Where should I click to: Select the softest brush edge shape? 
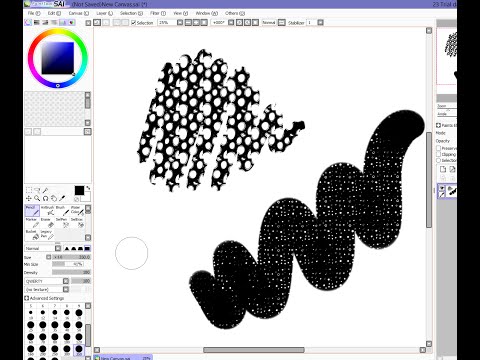66,248
